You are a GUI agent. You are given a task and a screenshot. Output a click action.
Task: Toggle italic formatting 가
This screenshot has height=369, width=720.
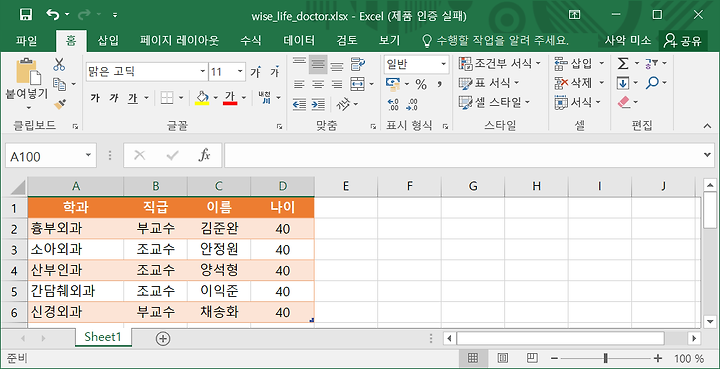point(114,98)
